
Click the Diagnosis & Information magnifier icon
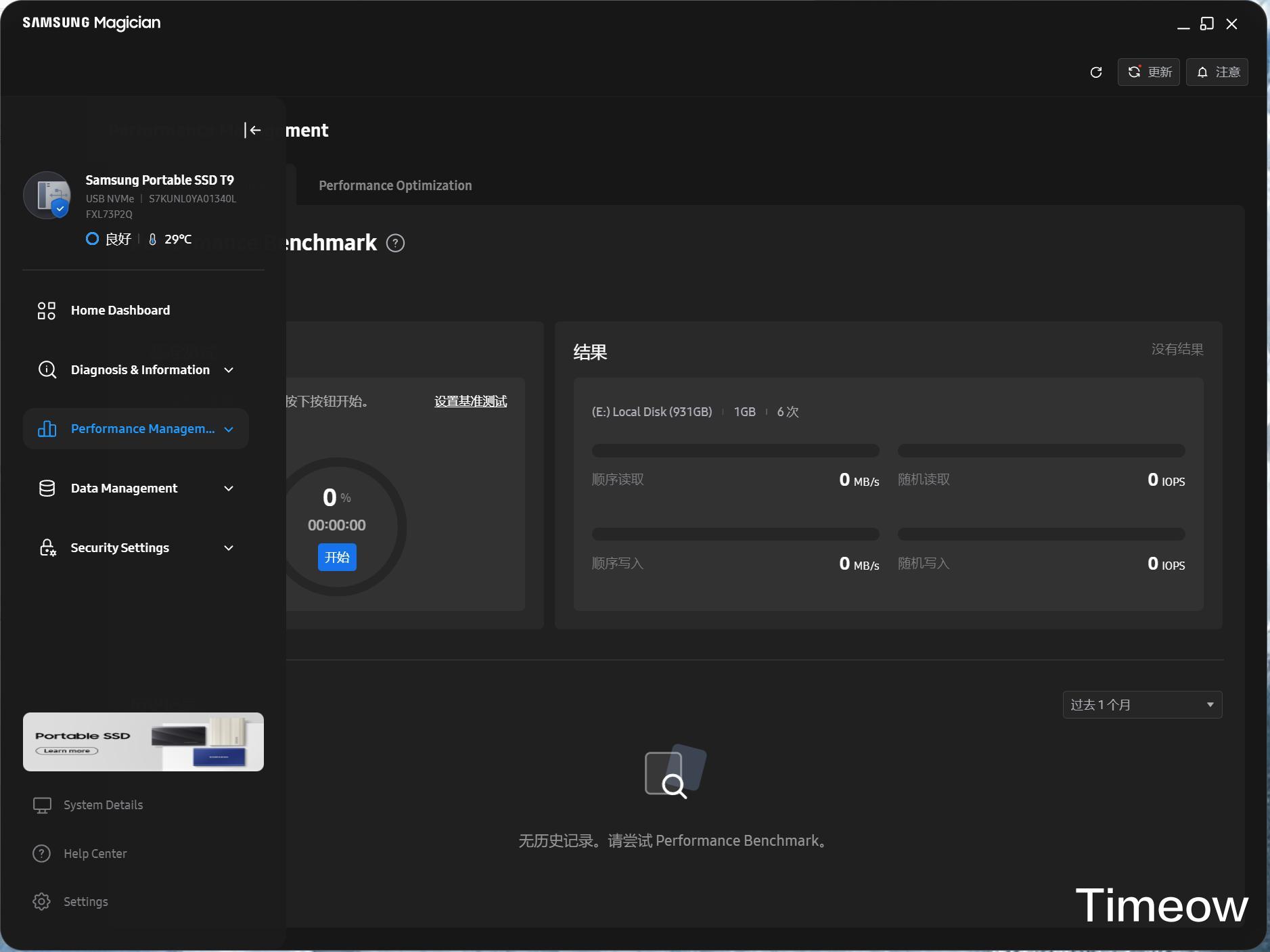tap(47, 369)
